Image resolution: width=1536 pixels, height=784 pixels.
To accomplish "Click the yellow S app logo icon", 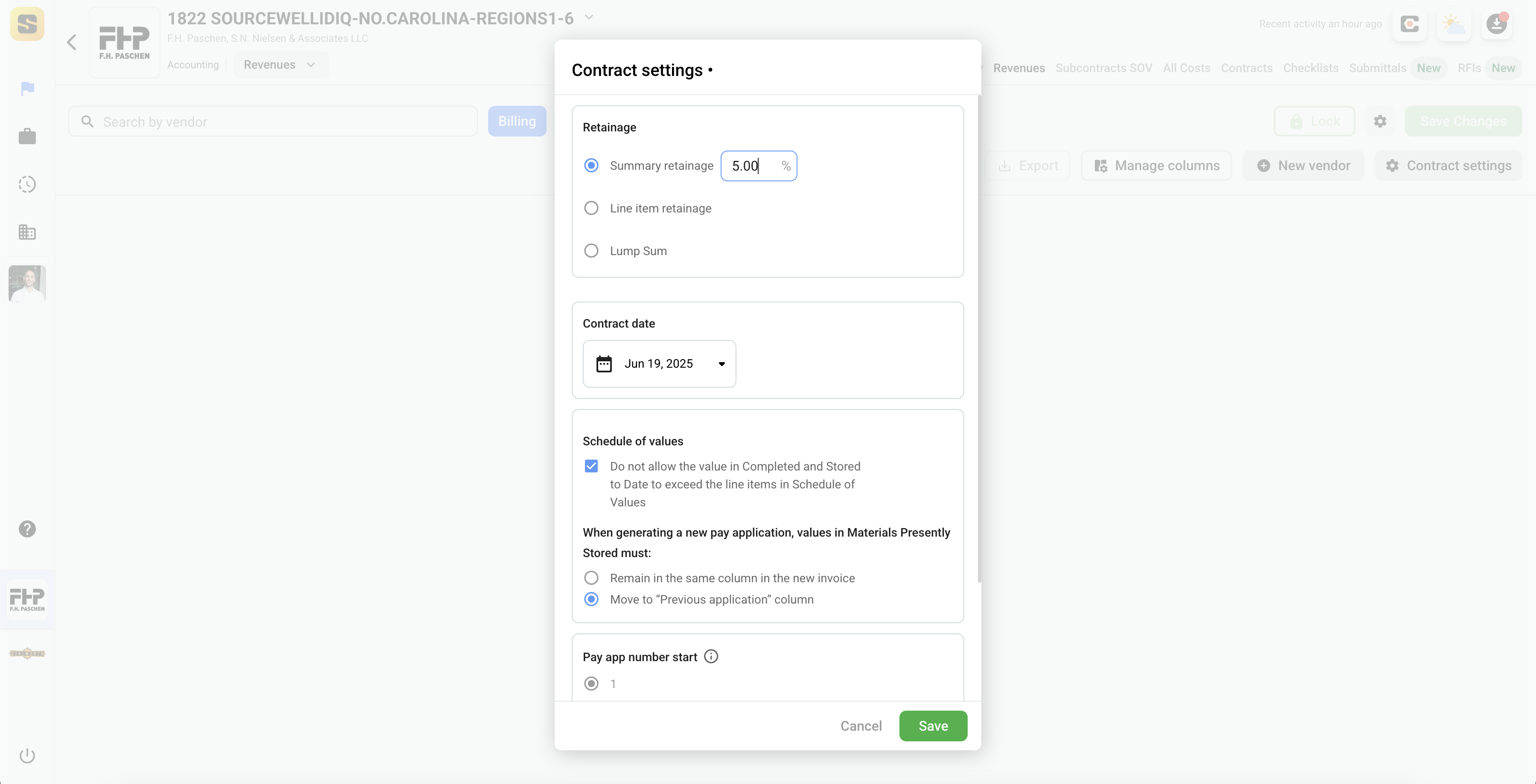I will click(27, 24).
